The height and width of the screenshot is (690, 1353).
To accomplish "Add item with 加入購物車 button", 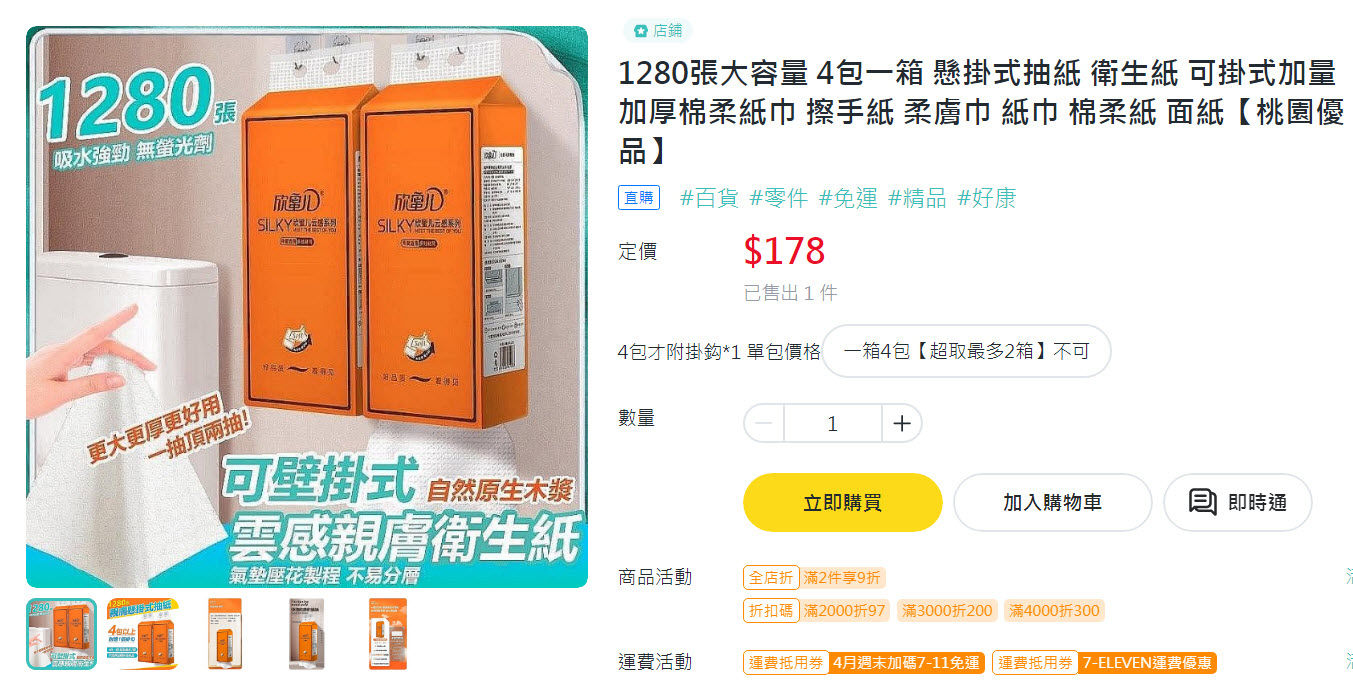I will [x=1052, y=502].
